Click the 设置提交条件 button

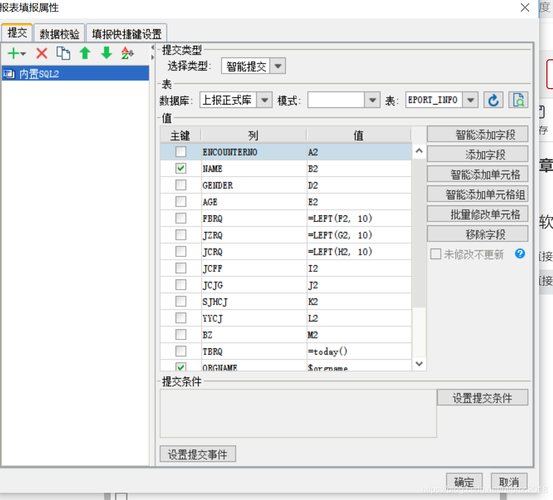click(x=482, y=398)
